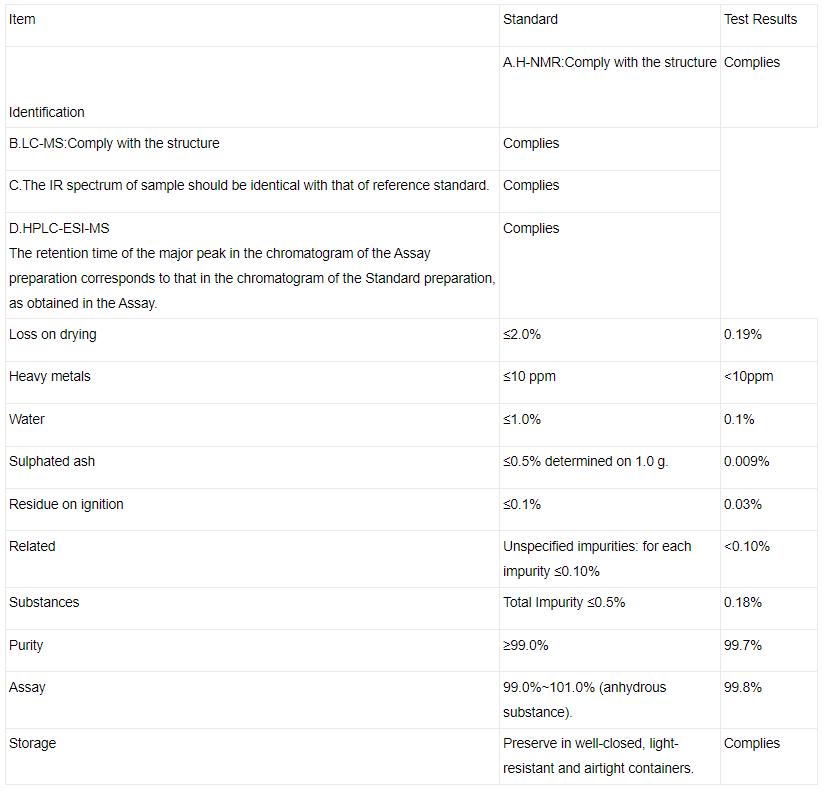Click the "Sulphated ash" row label

[52, 461]
